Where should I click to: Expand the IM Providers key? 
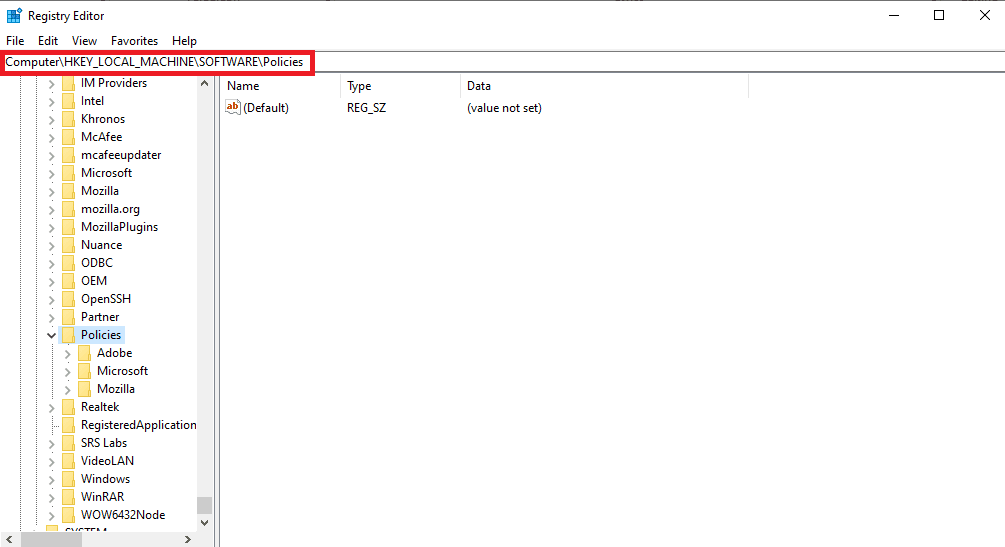51,83
